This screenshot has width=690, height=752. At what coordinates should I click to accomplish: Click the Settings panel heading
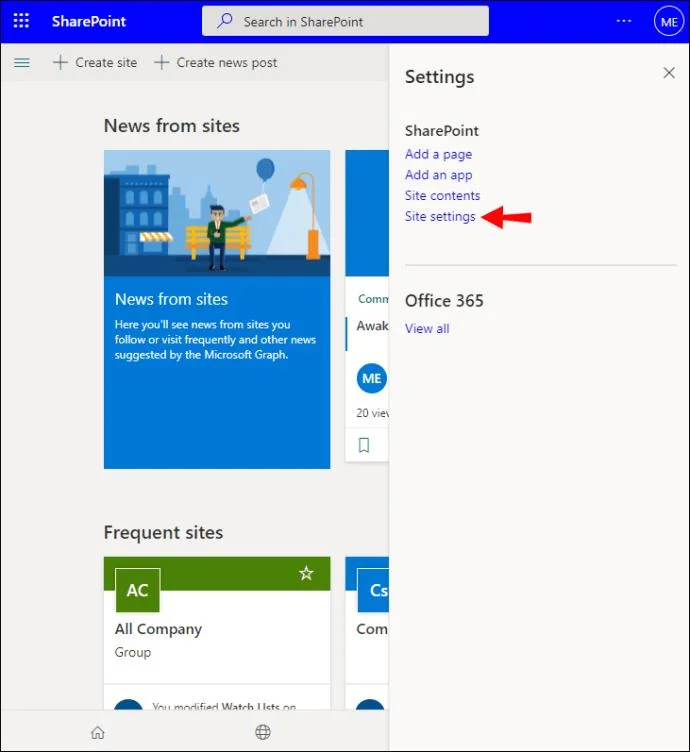[440, 77]
